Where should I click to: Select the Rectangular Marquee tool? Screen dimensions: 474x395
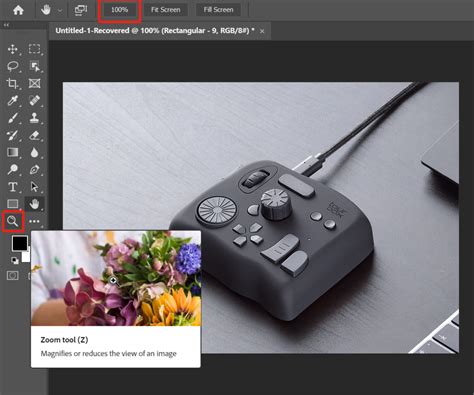[34, 49]
